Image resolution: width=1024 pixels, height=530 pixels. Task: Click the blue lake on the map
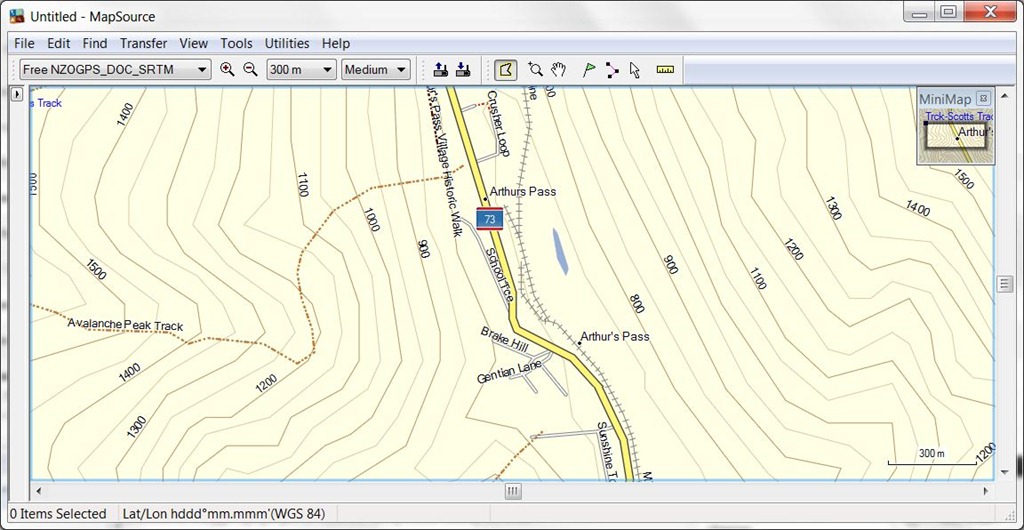pyautogui.click(x=560, y=251)
